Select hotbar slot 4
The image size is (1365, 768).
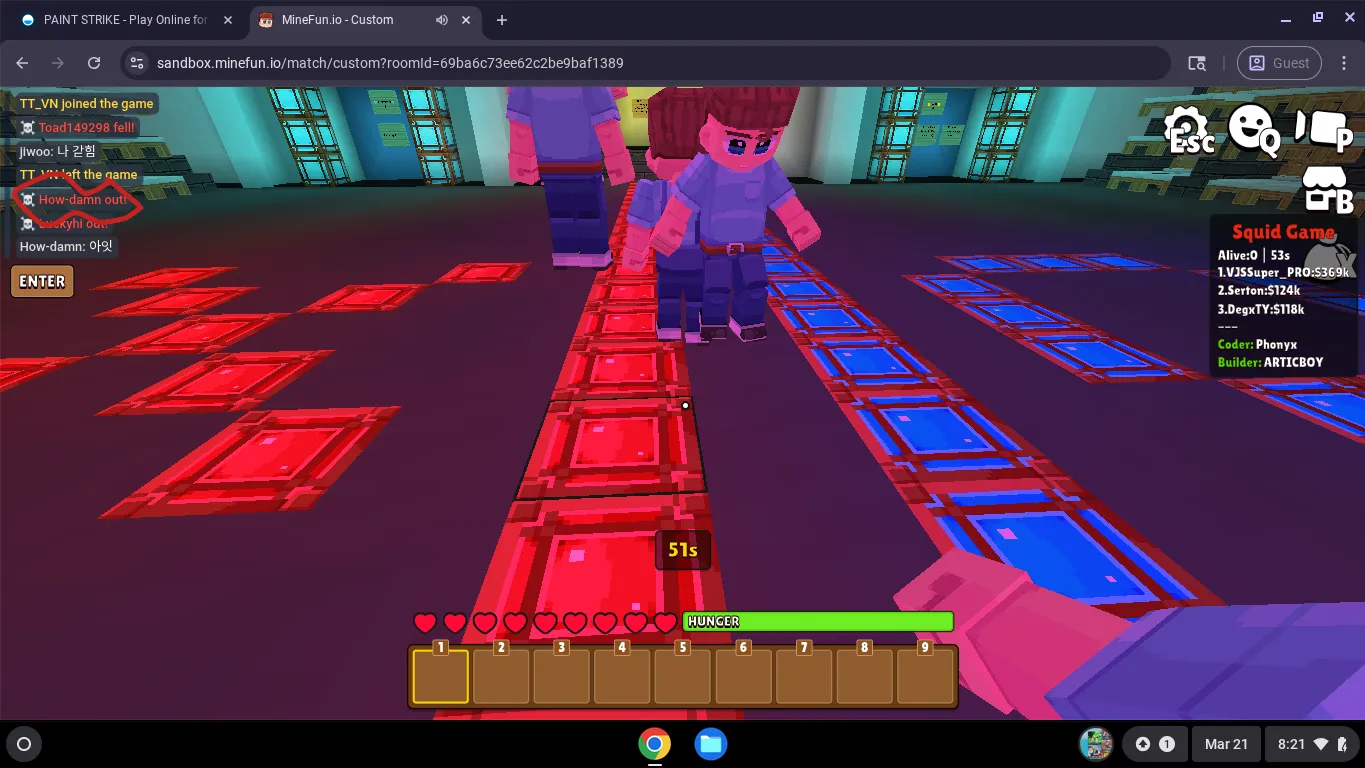click(622, 675)
